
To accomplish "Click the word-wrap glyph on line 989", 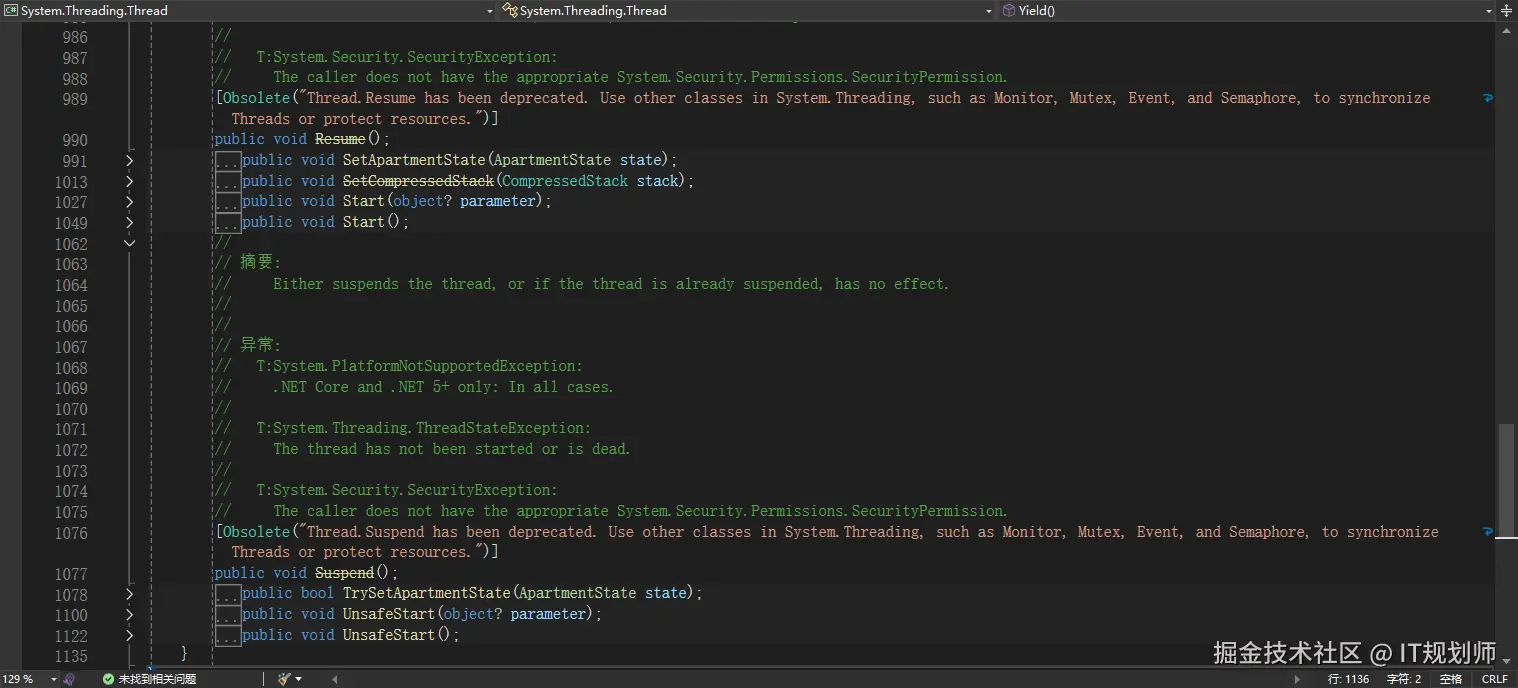I will point(1488,98).
